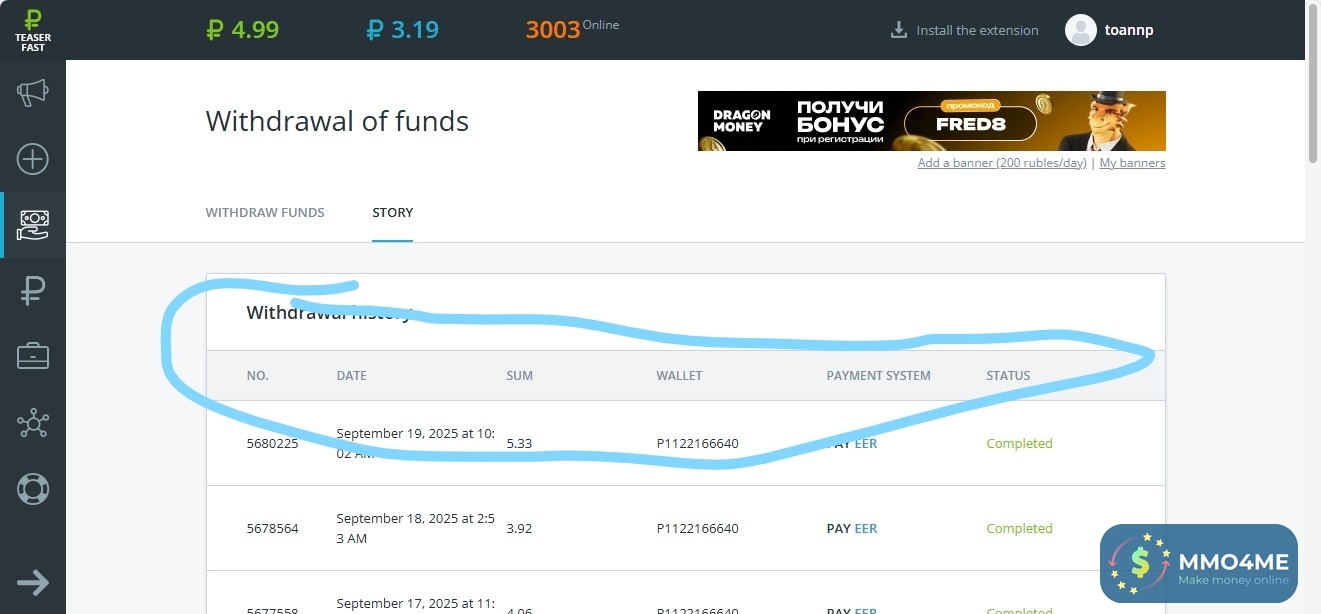
Task: Click the megaphone icon in sidebar
Action: [x=33, y=94]
